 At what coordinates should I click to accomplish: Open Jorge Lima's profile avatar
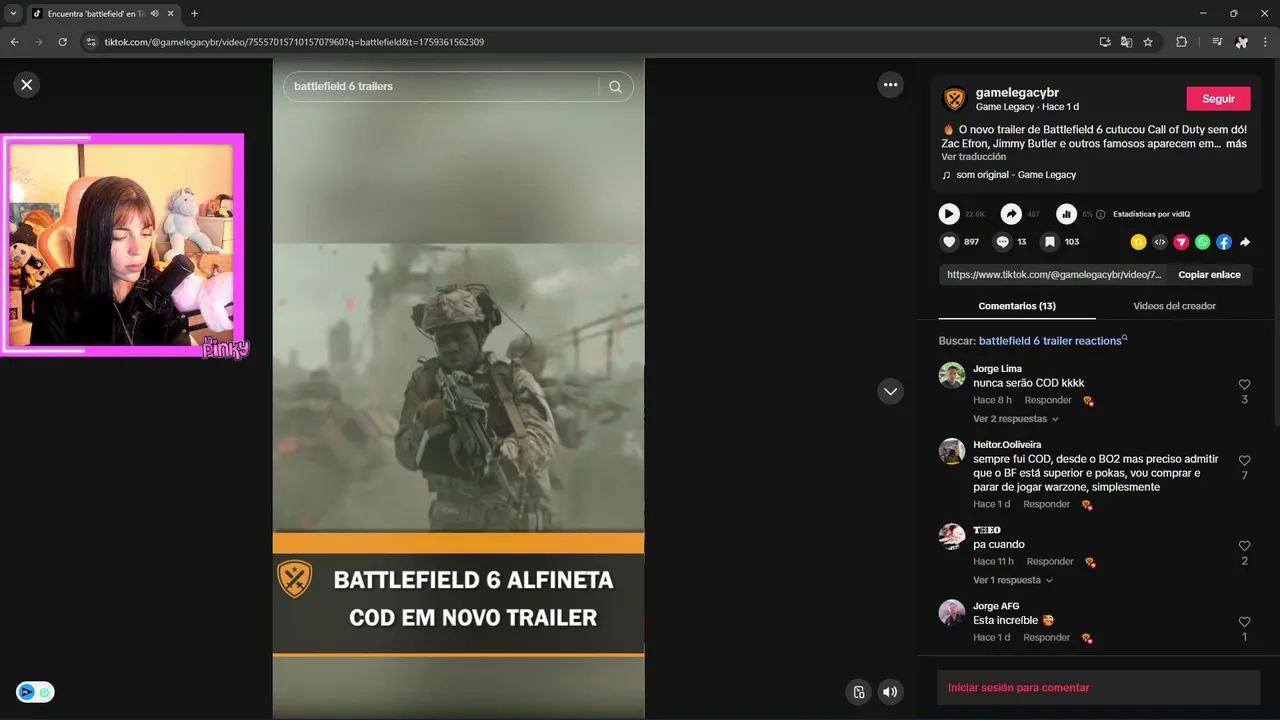[x=952, y=375]
